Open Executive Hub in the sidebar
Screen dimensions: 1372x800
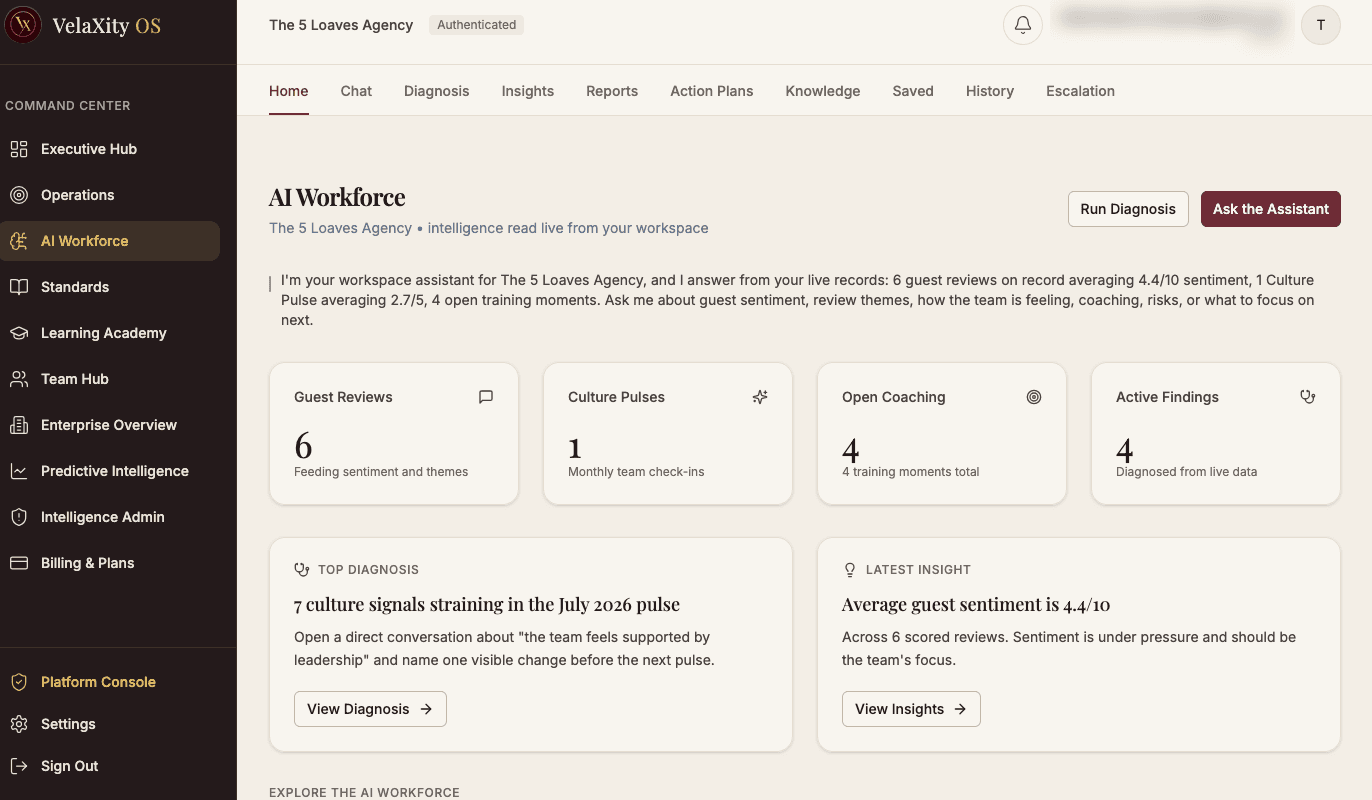(110, 149)
